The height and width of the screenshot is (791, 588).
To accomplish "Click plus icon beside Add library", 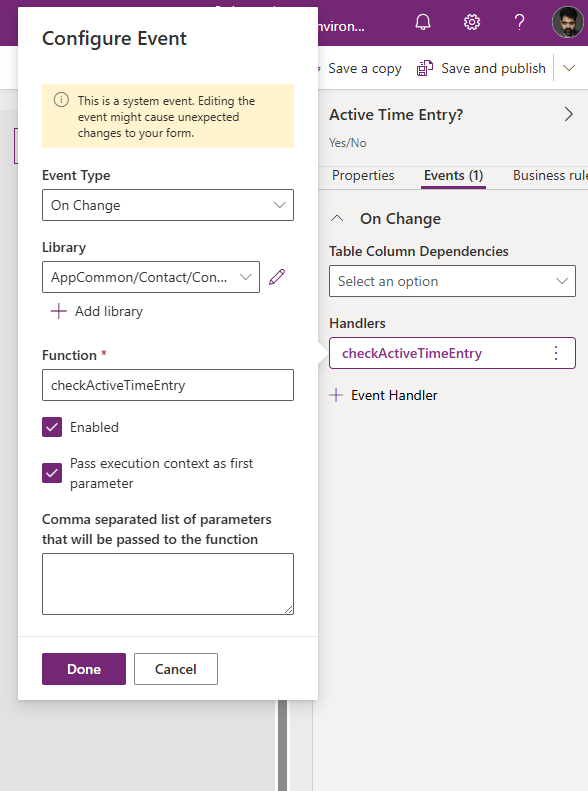I will tap(58, 311).
